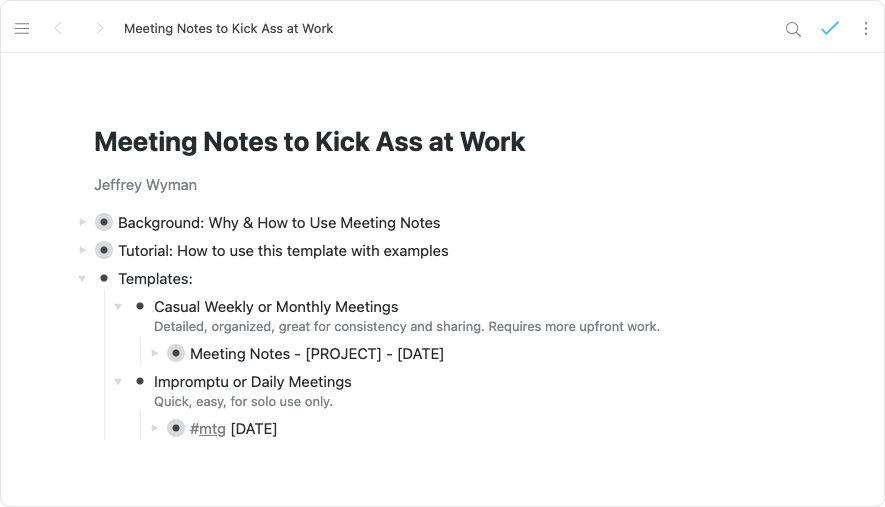Select the Casual Weekly meetings note text
This screenshot has width=885, height=507.
[406, 327]
